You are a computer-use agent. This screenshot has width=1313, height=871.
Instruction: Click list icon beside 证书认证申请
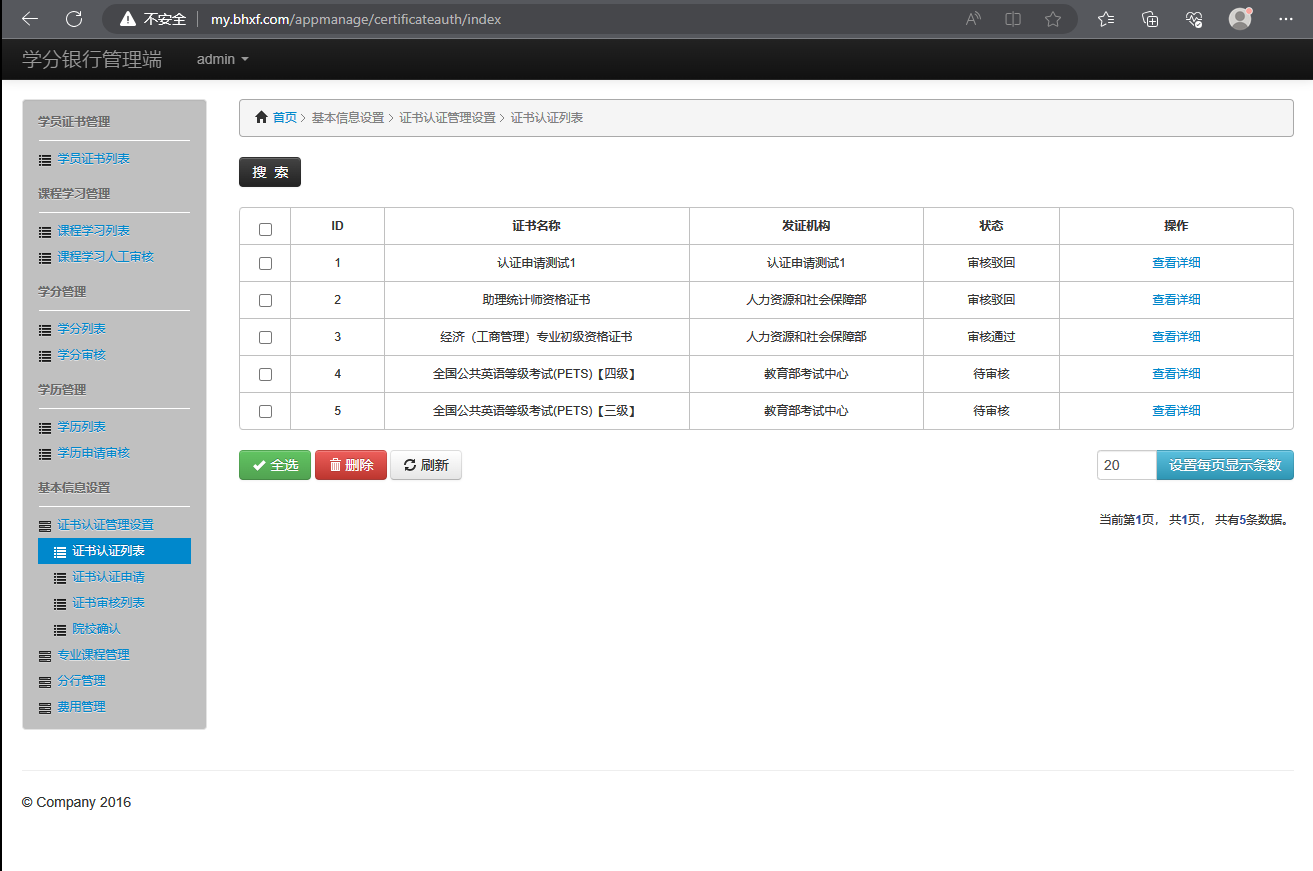coord(60,578)
